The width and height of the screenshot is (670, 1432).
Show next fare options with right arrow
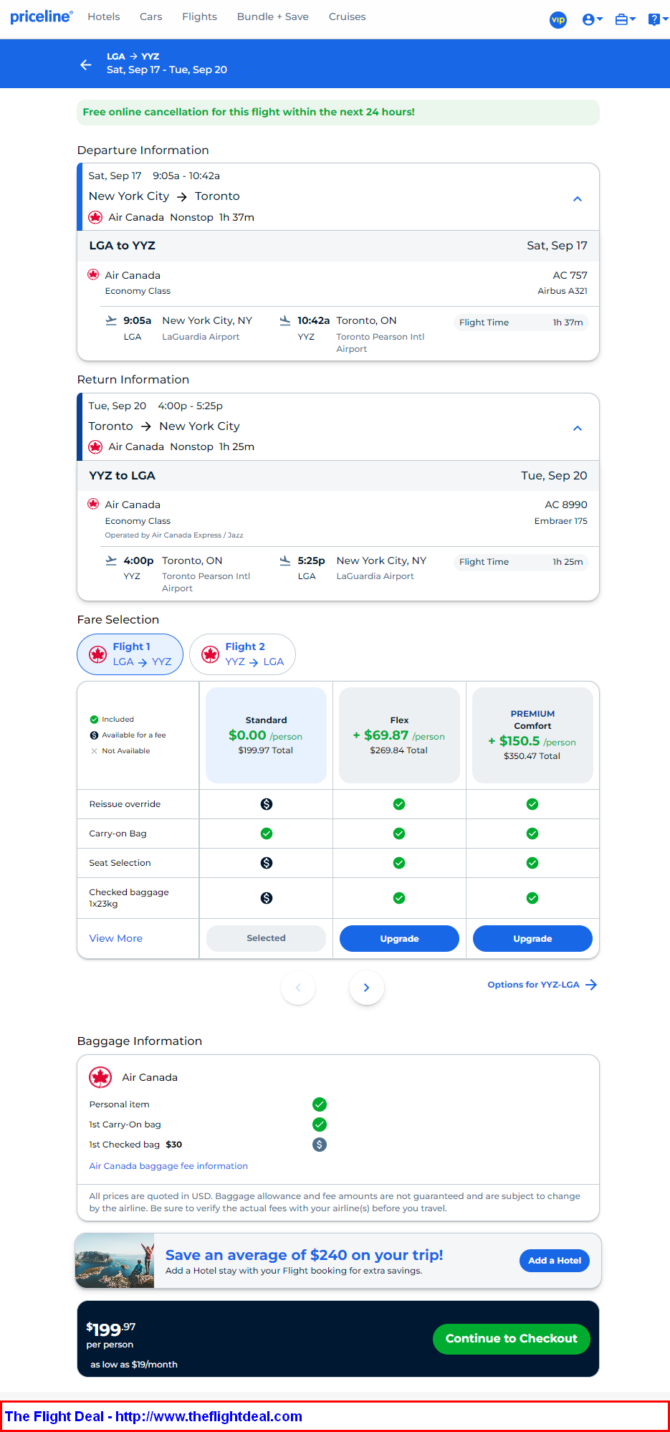(x=366, y=987)
